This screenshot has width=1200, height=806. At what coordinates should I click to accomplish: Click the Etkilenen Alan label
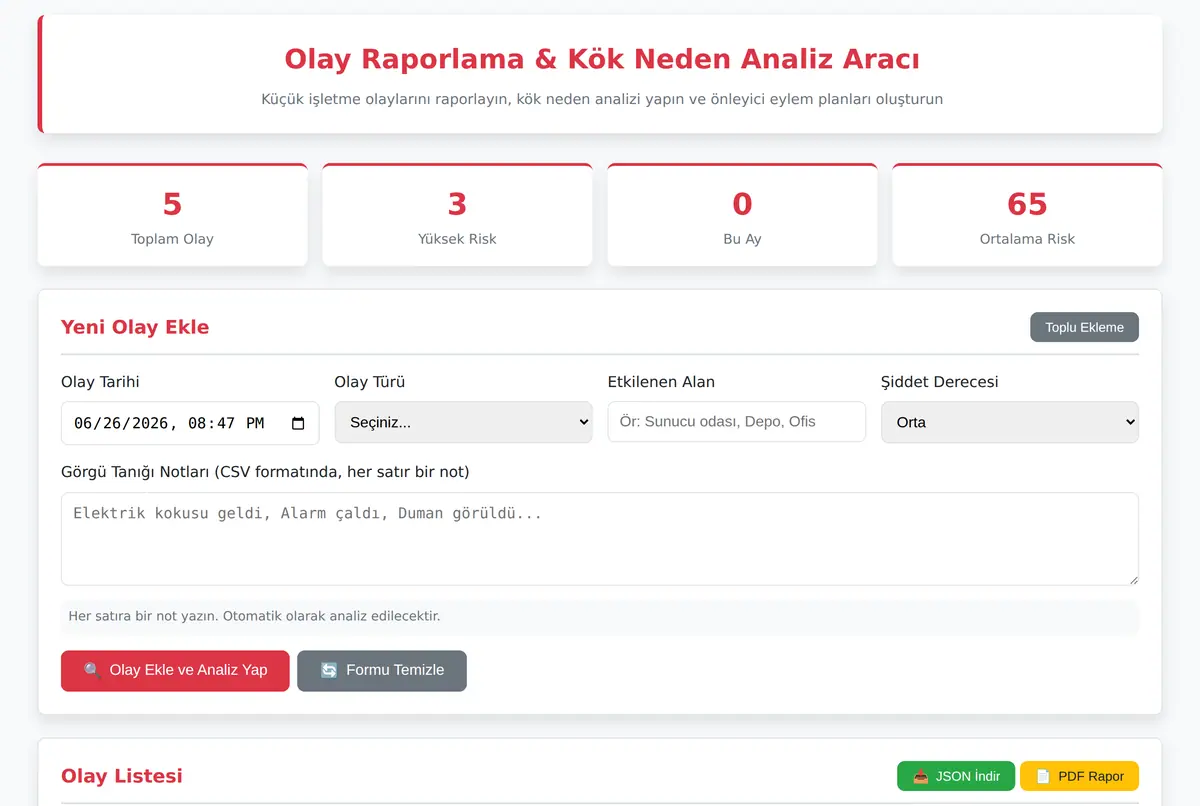661,382
